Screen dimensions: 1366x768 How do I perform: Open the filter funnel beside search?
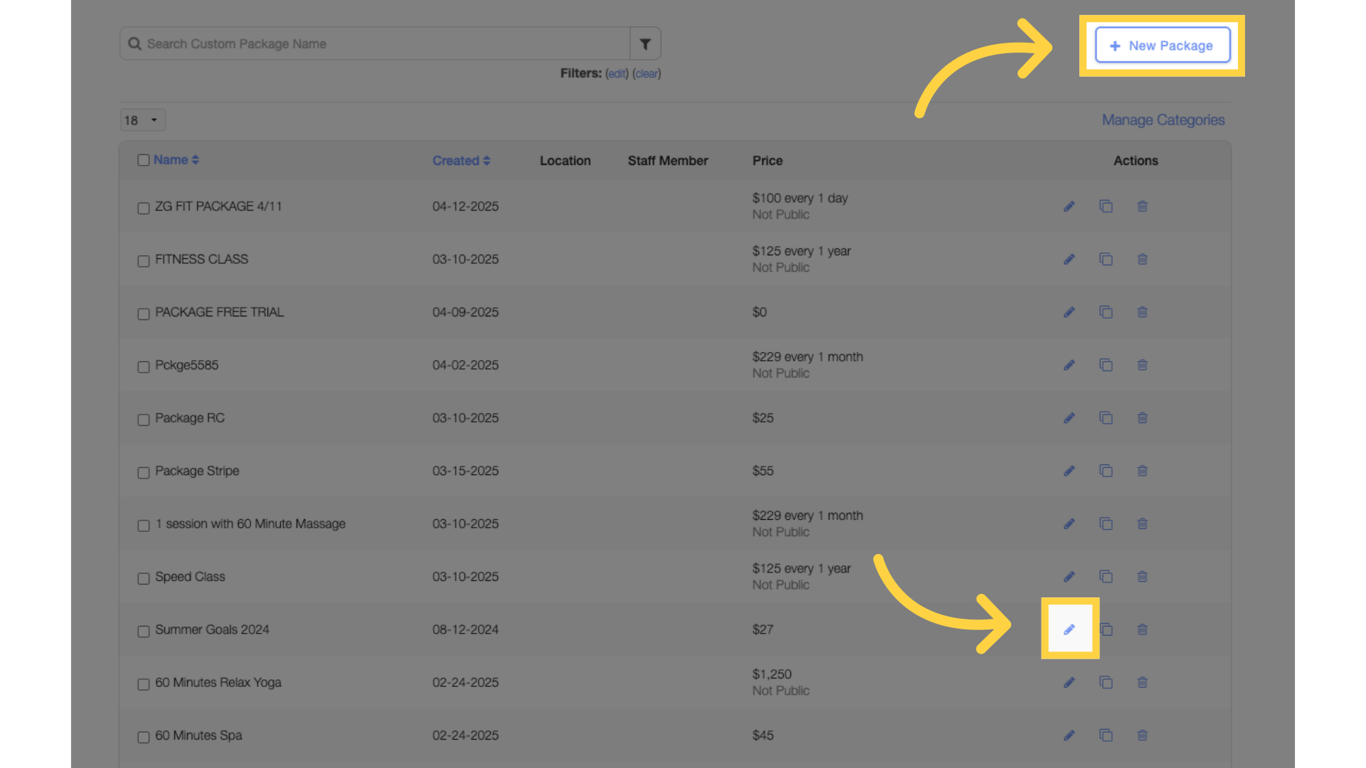[x=645, y=44]
